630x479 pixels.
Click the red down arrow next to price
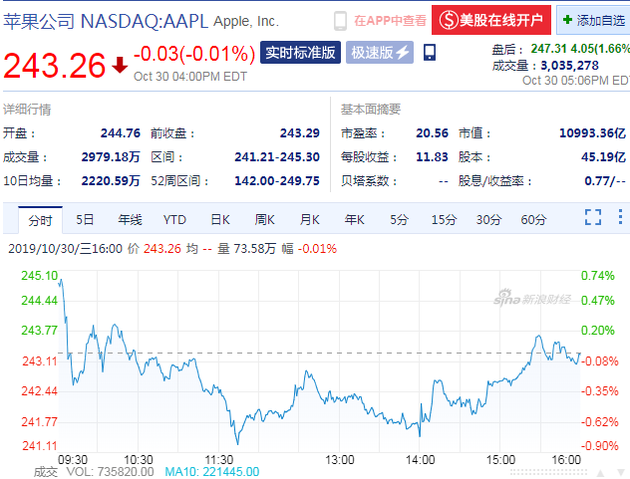[x=120, y=65]
